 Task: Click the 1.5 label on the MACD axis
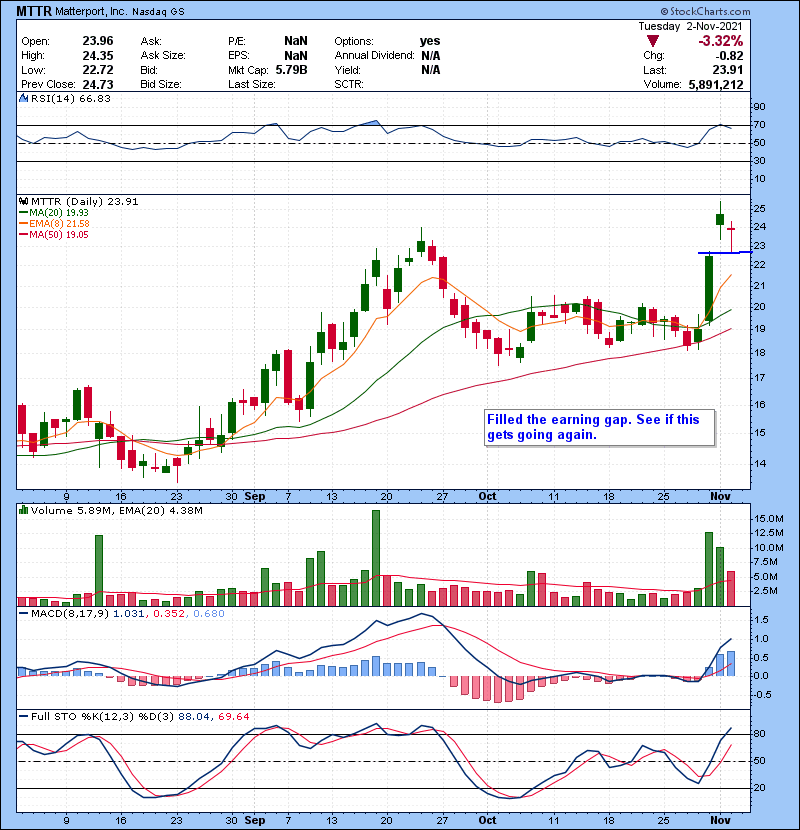[x=761, y=620]
